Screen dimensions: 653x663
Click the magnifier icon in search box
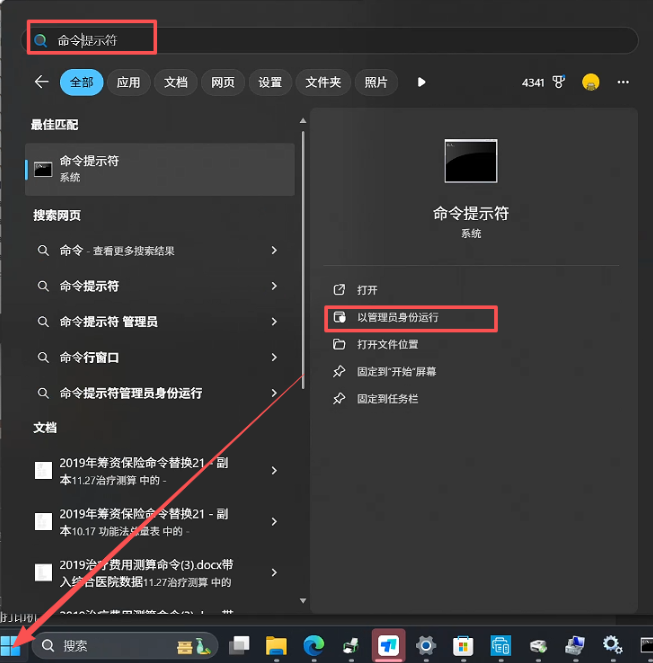(41, 41)
